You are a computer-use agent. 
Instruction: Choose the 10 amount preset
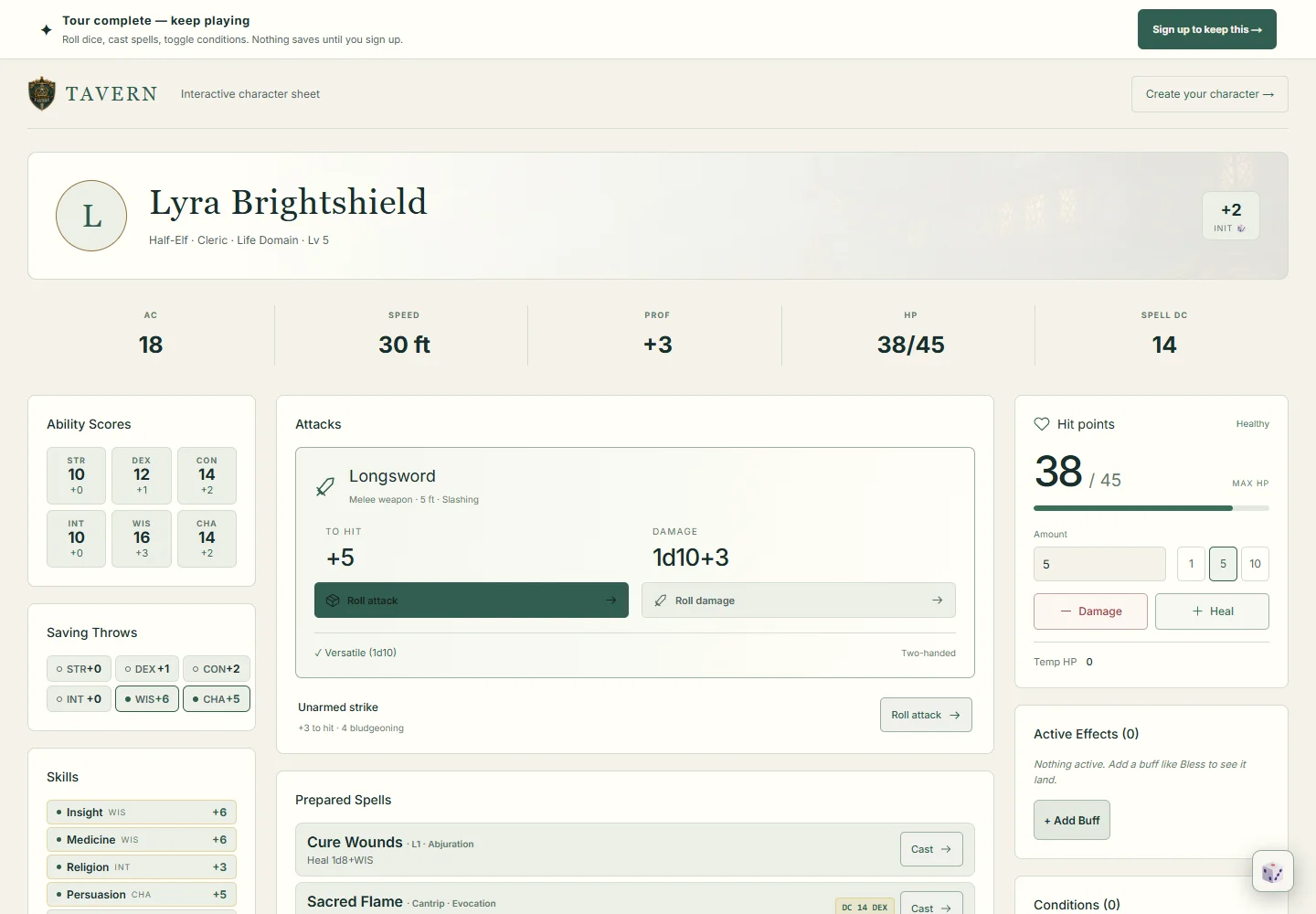click(1255, 564)
